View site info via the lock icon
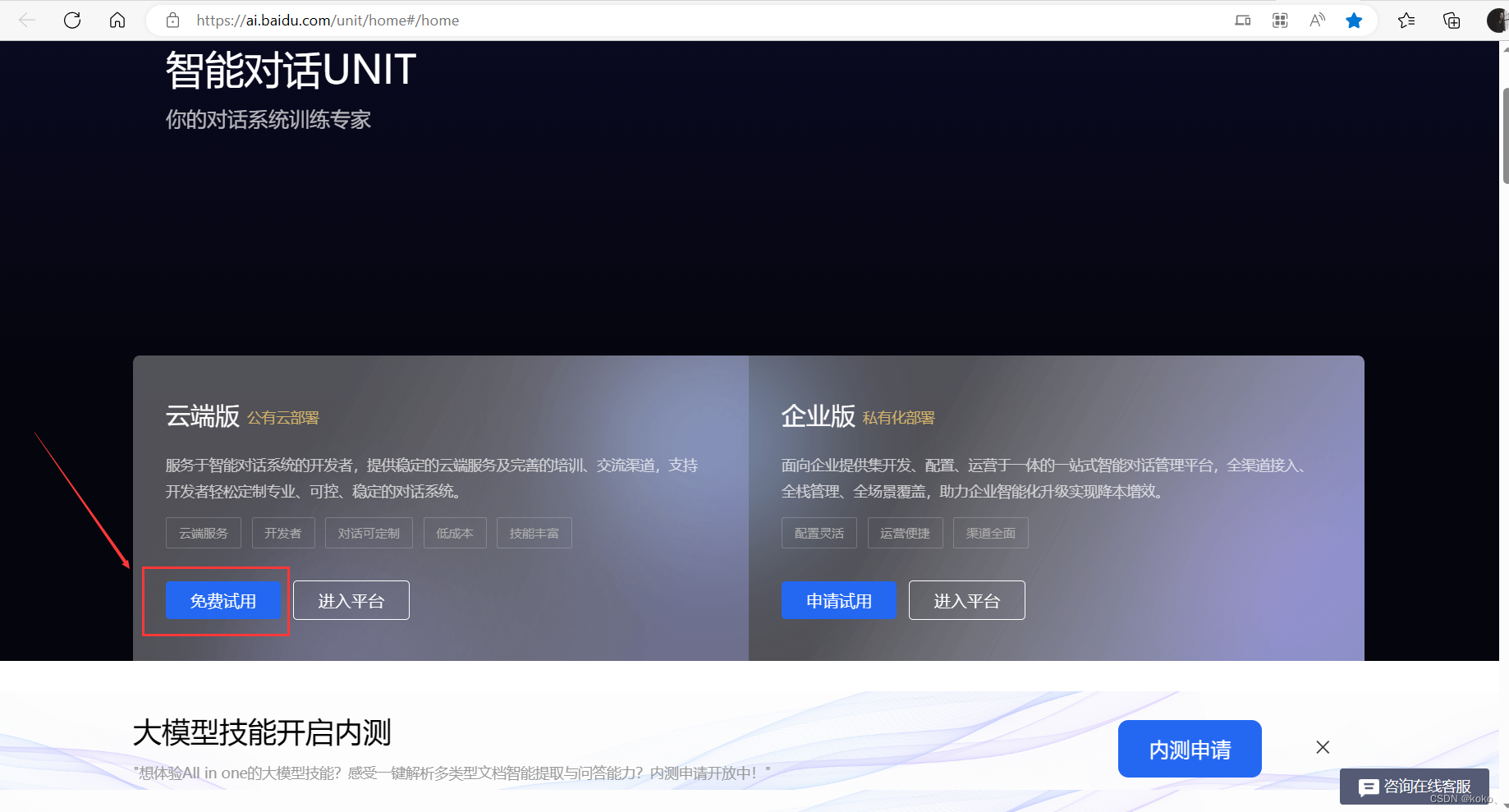 click(x=172, y=21)
